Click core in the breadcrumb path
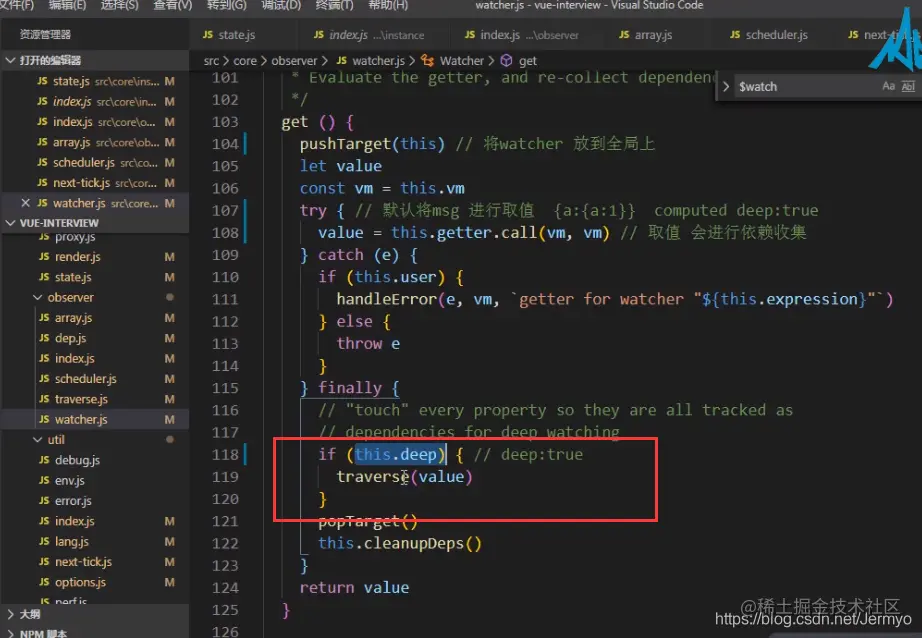The image size is (922, 638). (245, 61)
